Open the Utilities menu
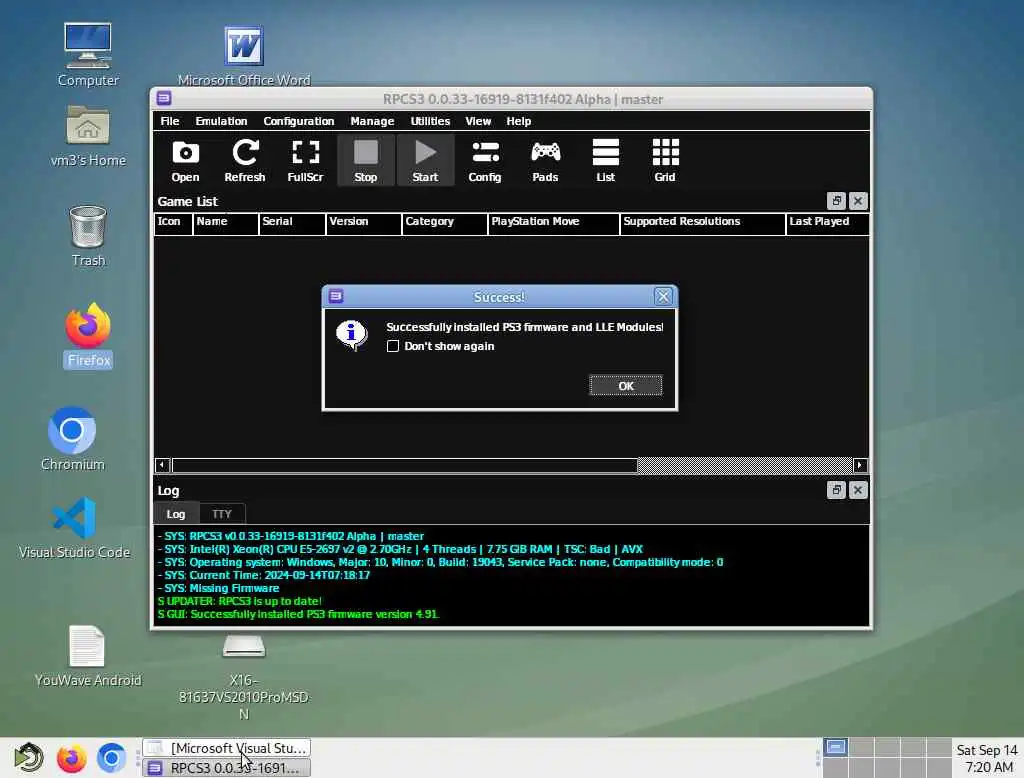 click(x=430, y=121)
